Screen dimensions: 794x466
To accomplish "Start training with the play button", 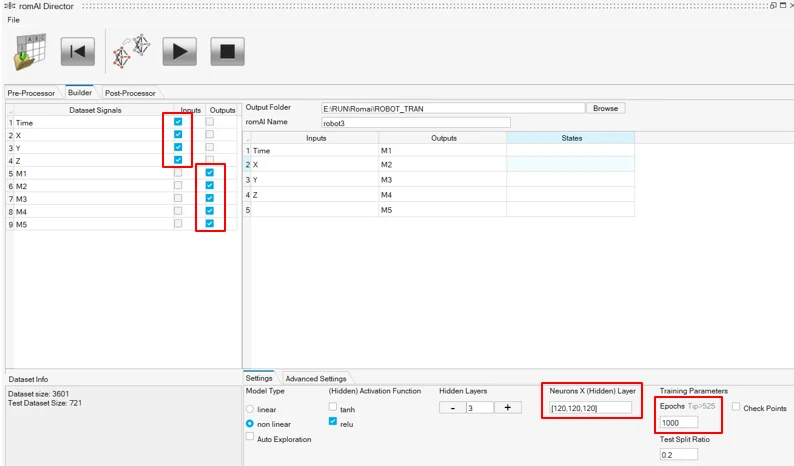I will coord(179,51).
